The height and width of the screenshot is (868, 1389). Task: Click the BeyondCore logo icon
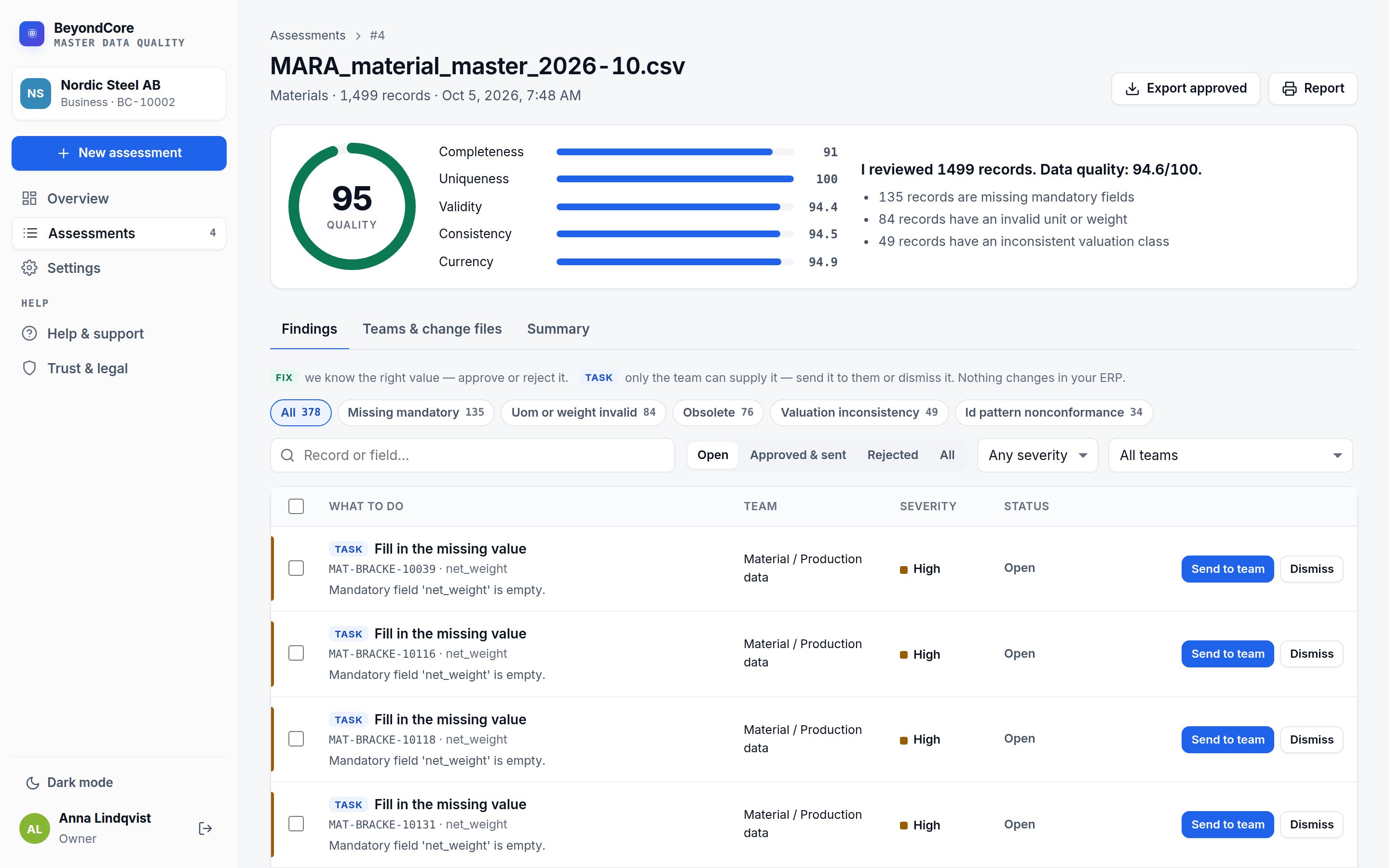click(x=31, y=34)
